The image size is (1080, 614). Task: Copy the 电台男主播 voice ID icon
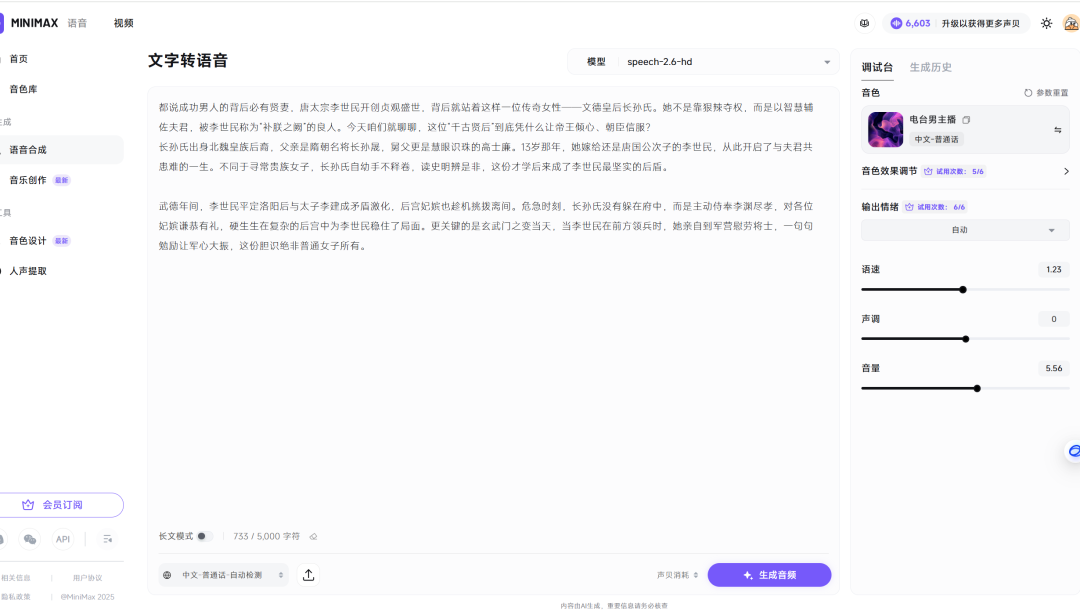[x=966, y=120]
